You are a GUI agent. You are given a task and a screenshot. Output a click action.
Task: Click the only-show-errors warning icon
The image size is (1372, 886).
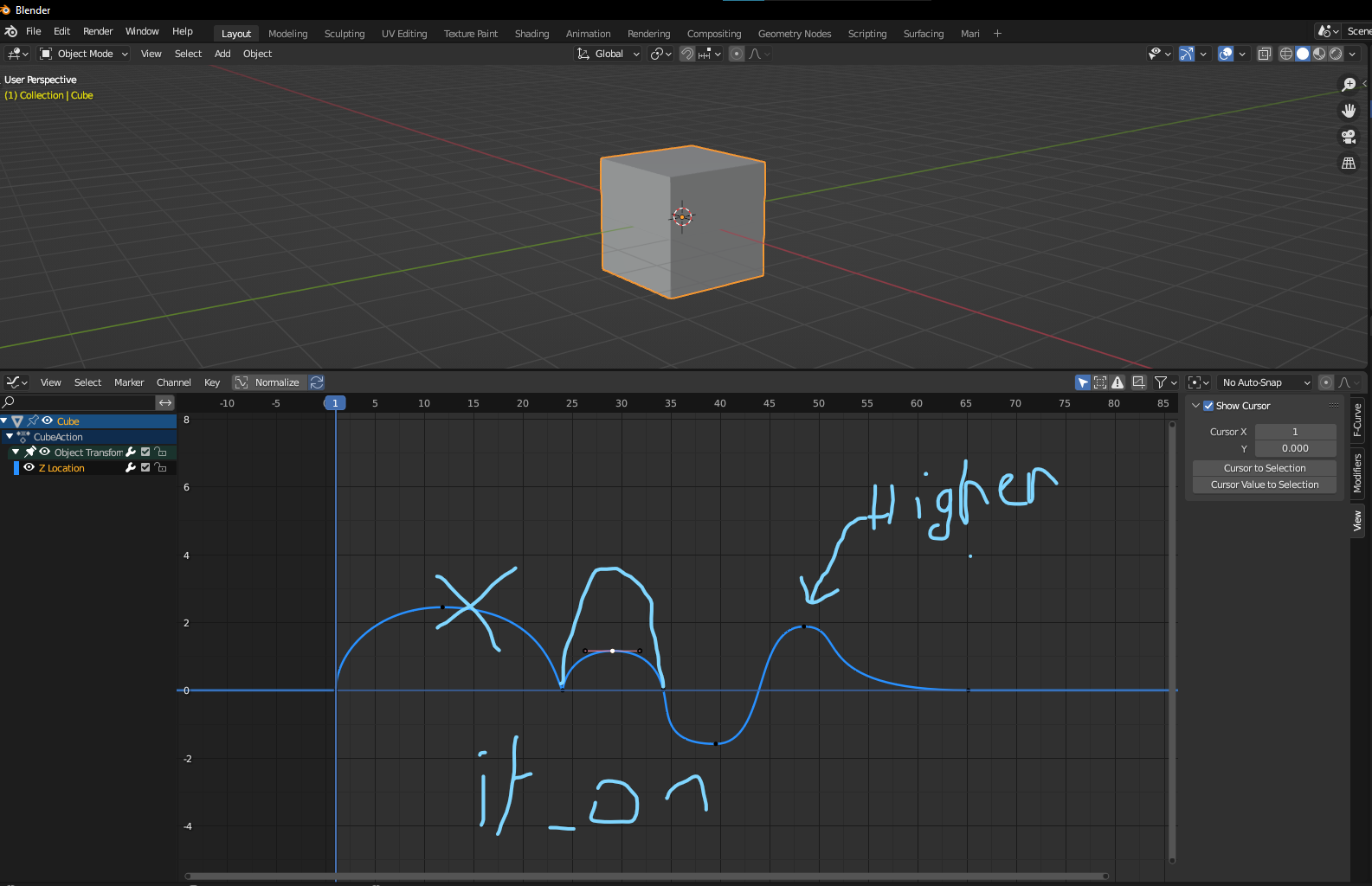point(1118,382)
